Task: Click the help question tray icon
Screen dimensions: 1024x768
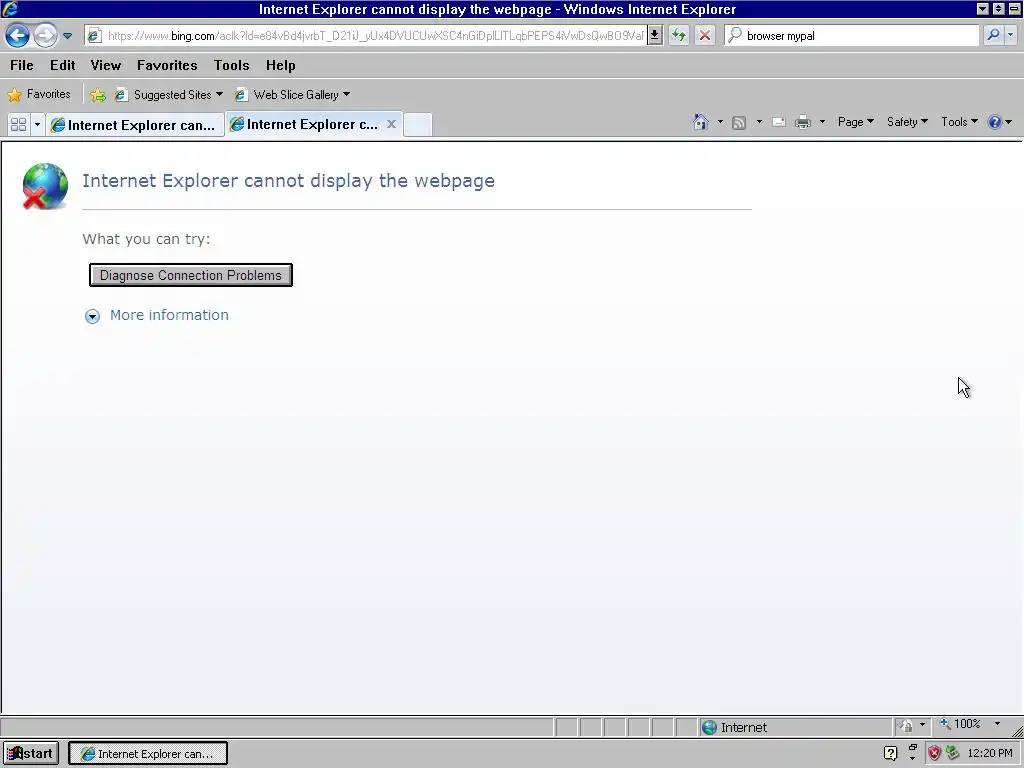Action: (890, 753)
